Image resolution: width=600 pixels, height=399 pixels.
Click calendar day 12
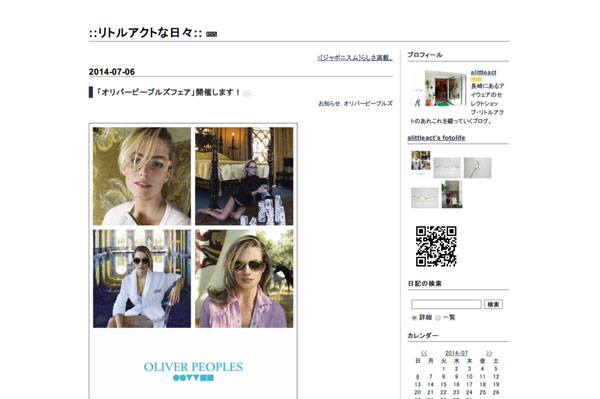coord(496,377)
